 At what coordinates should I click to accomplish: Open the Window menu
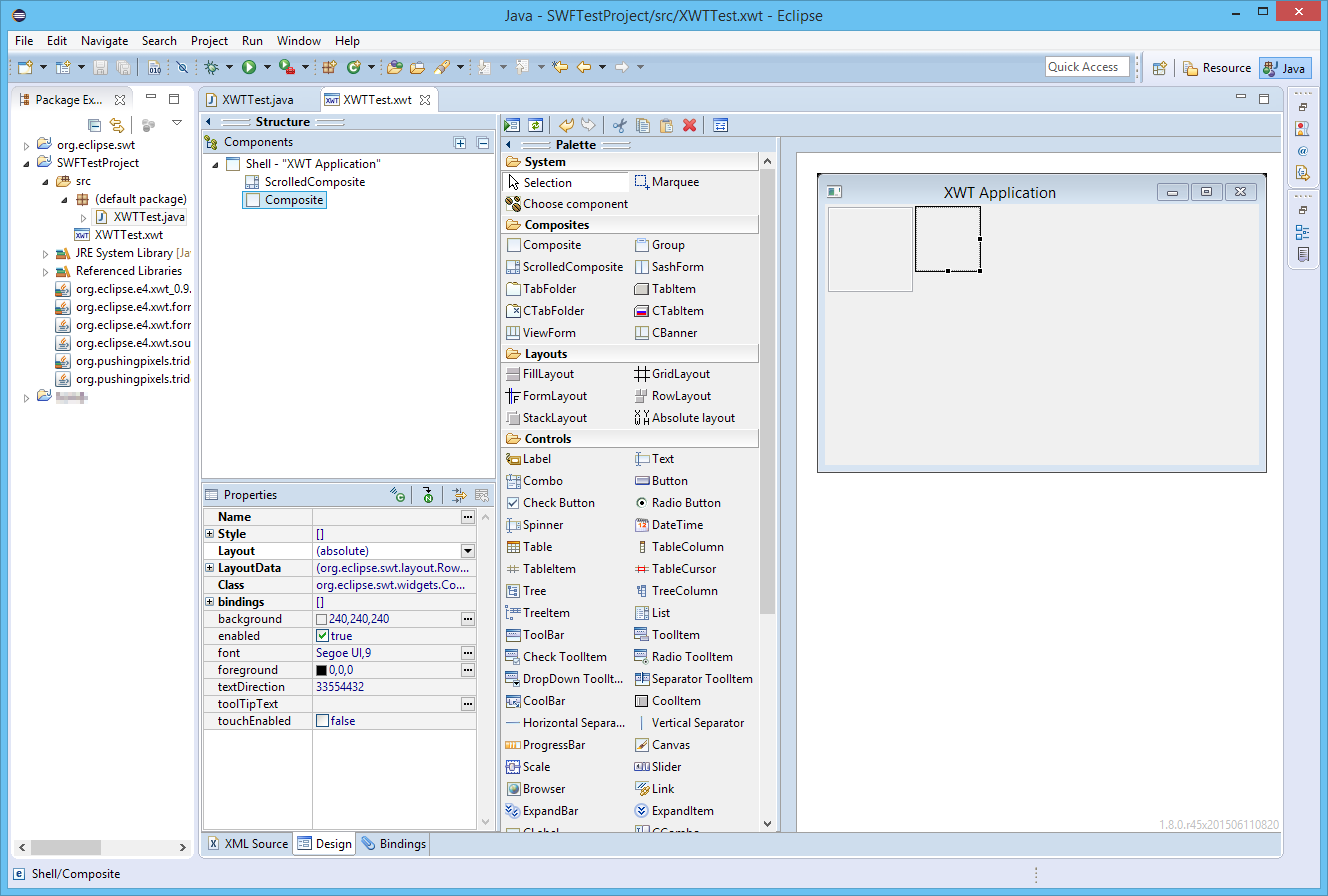299,41
